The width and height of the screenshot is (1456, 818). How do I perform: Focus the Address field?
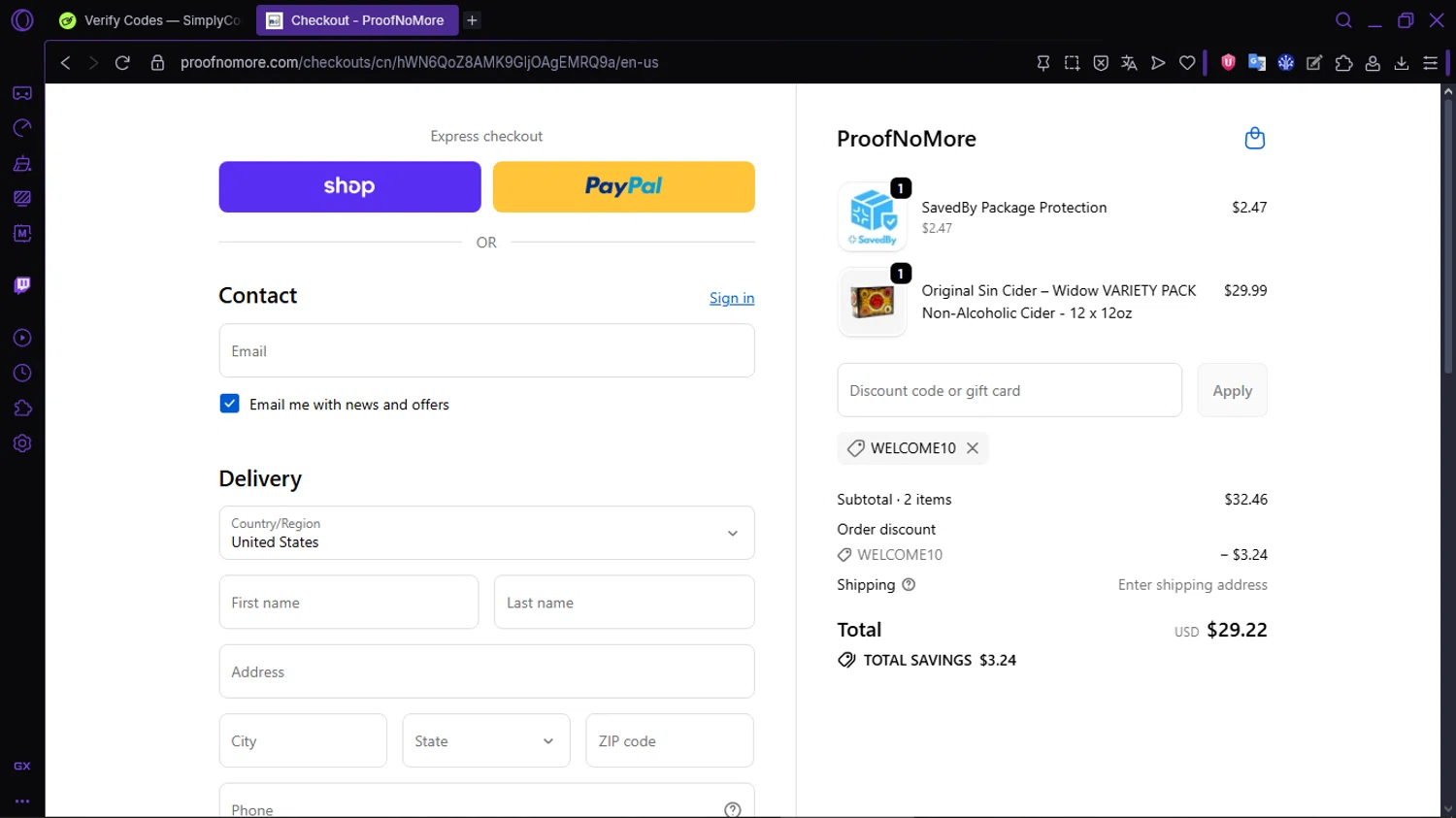point(486,671)
